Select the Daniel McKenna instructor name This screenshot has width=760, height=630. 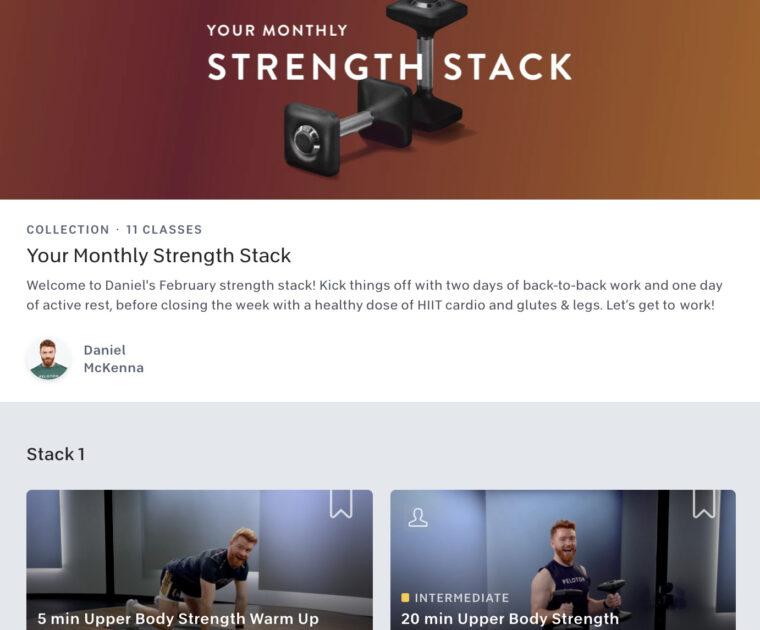[x=113, y=359]
